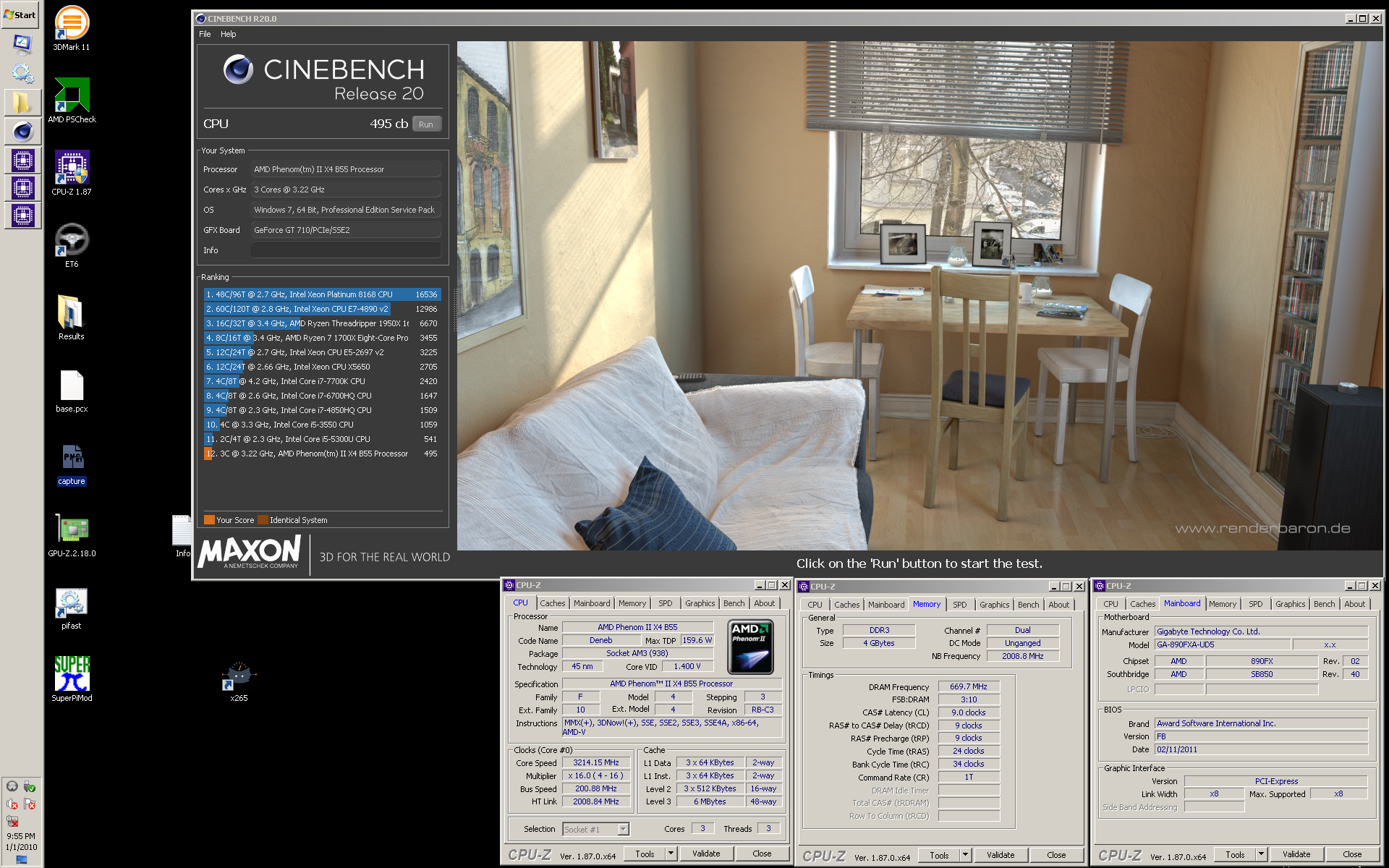Click the disconnected network tray icon

[12, 821]
